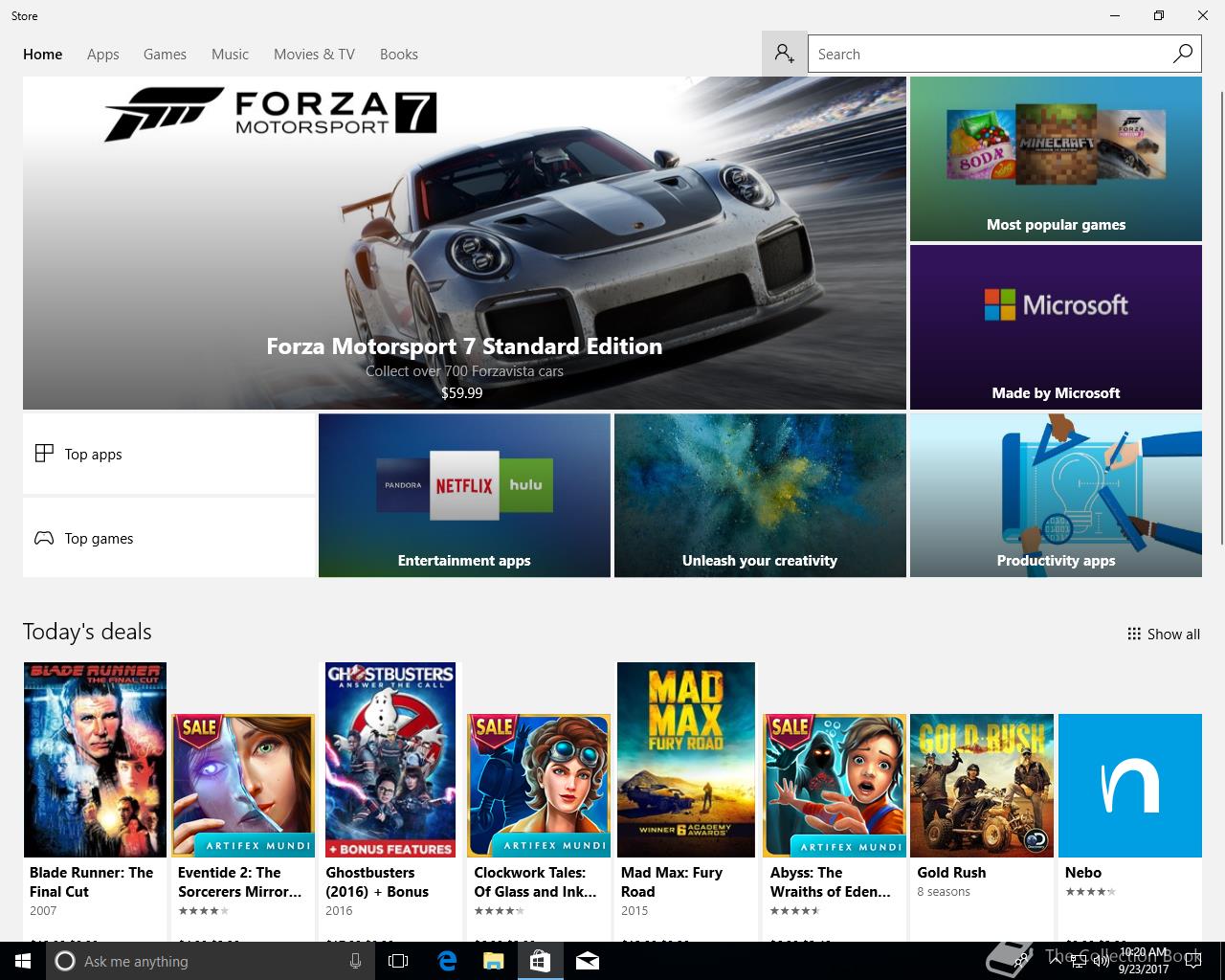Viewport: 1225px width, 980px height.
Task: Open the Windows Start button
Action: [23, 961]
